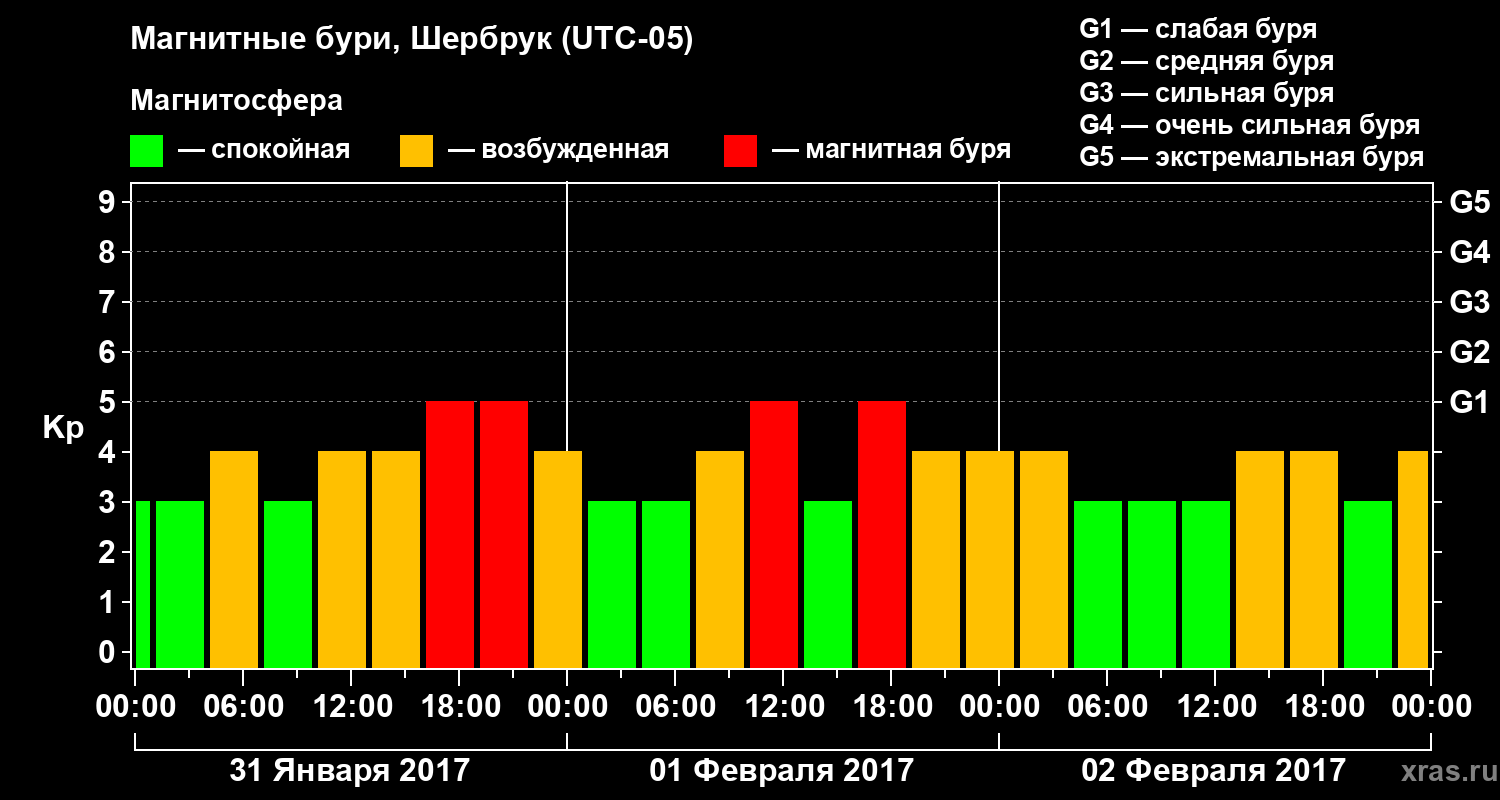Click legend line 'G2 — средняя буря'
This screenshot has height=800, width=1500.
pyautogui.click(x=1207, y=61)
